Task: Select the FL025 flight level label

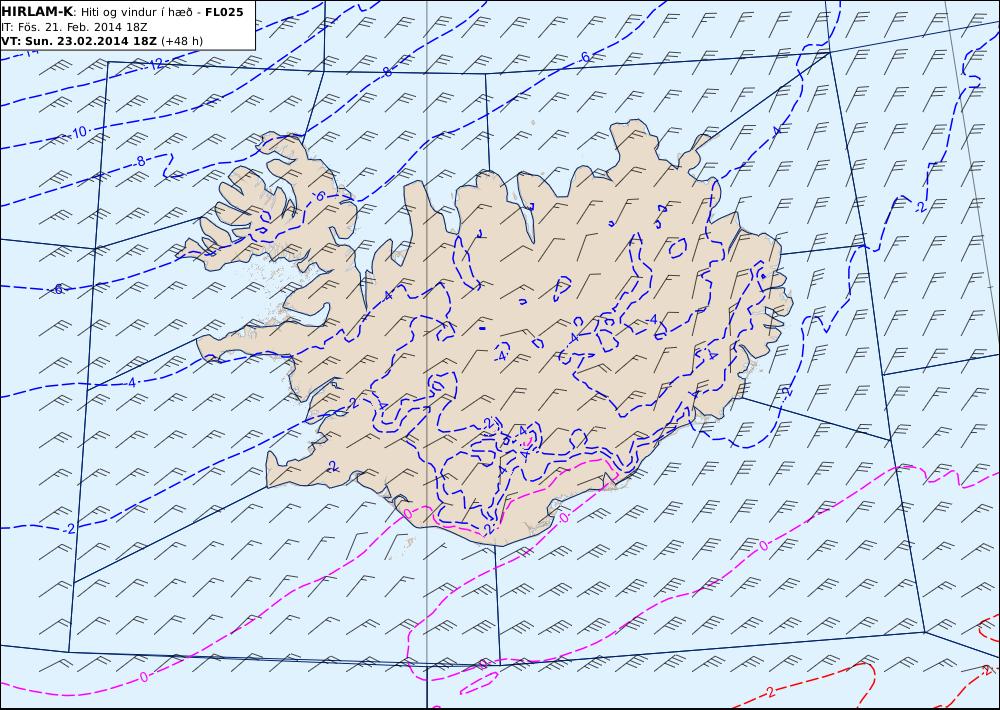Action: point(224,12)
